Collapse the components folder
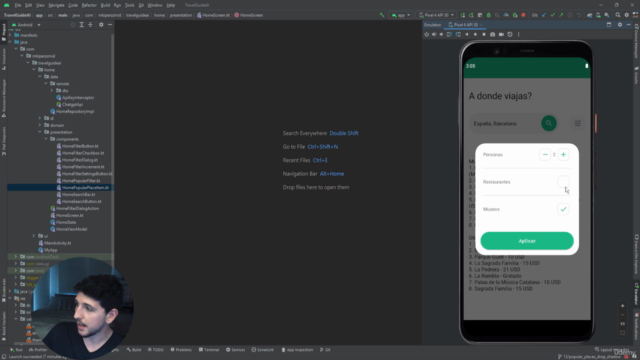 point(46,139)
